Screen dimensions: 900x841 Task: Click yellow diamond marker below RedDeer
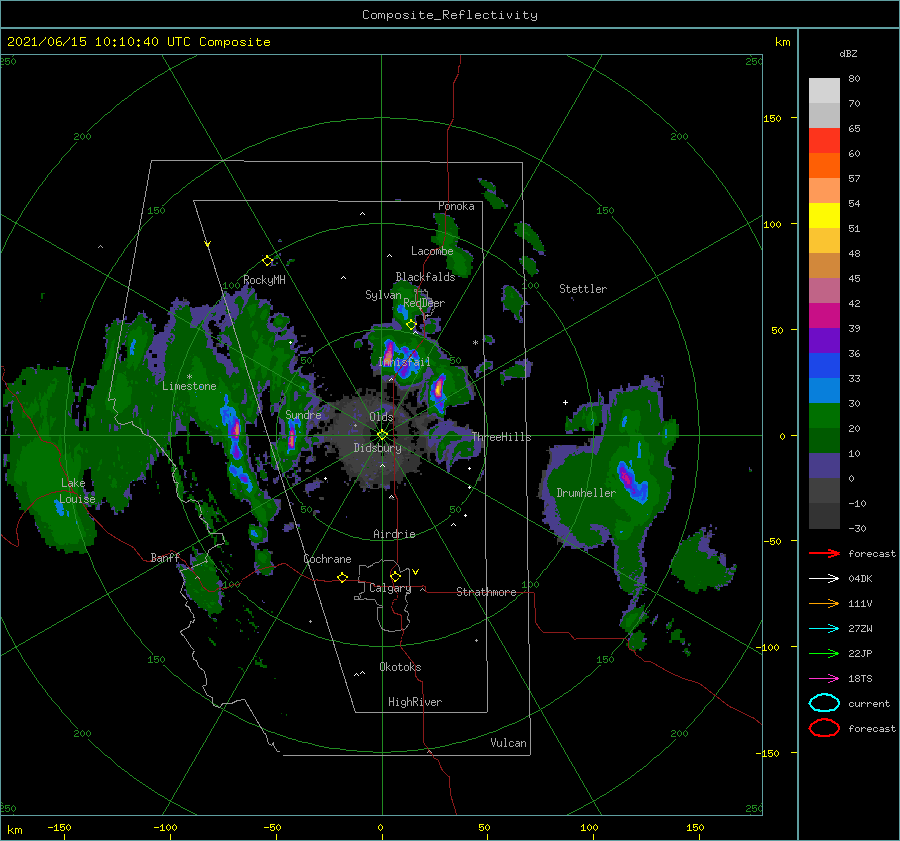[x=411, y=325]
